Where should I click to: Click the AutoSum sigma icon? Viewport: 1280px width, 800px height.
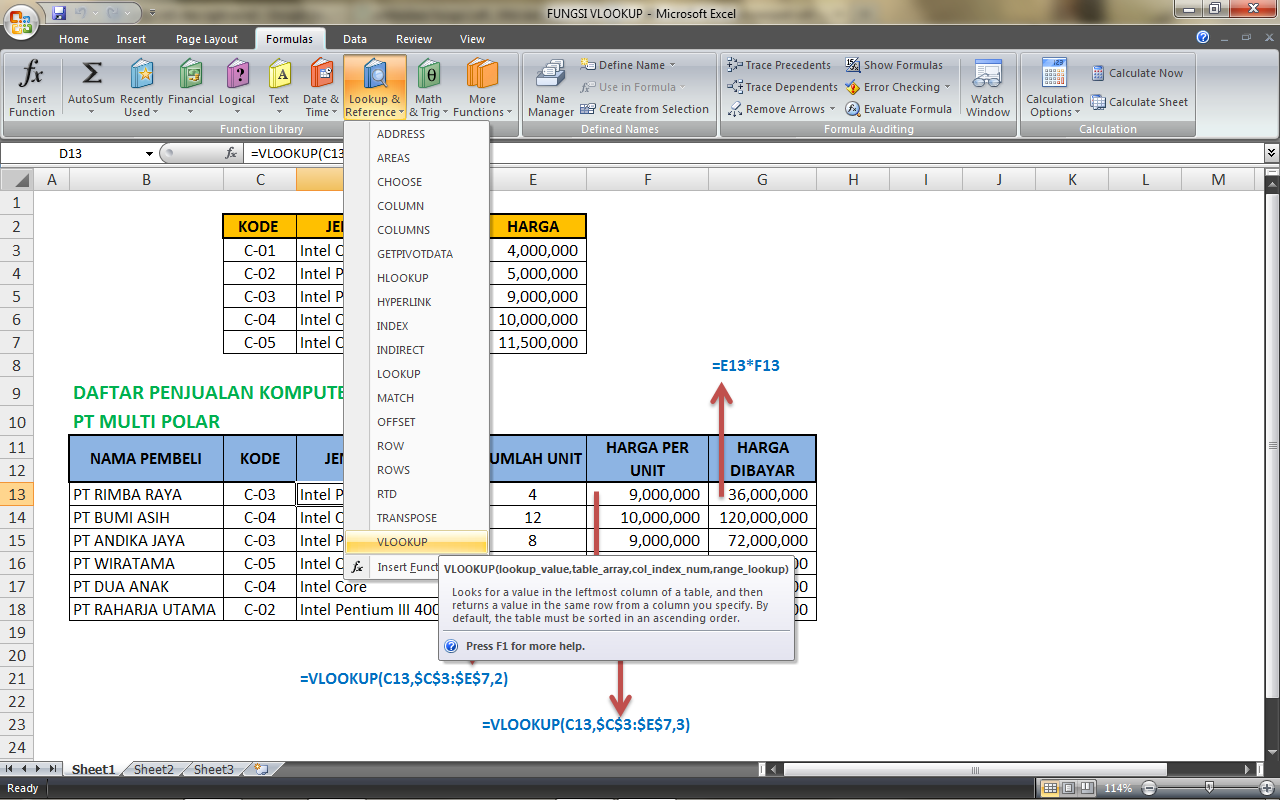pyautogui.click(x=91, y=73)
